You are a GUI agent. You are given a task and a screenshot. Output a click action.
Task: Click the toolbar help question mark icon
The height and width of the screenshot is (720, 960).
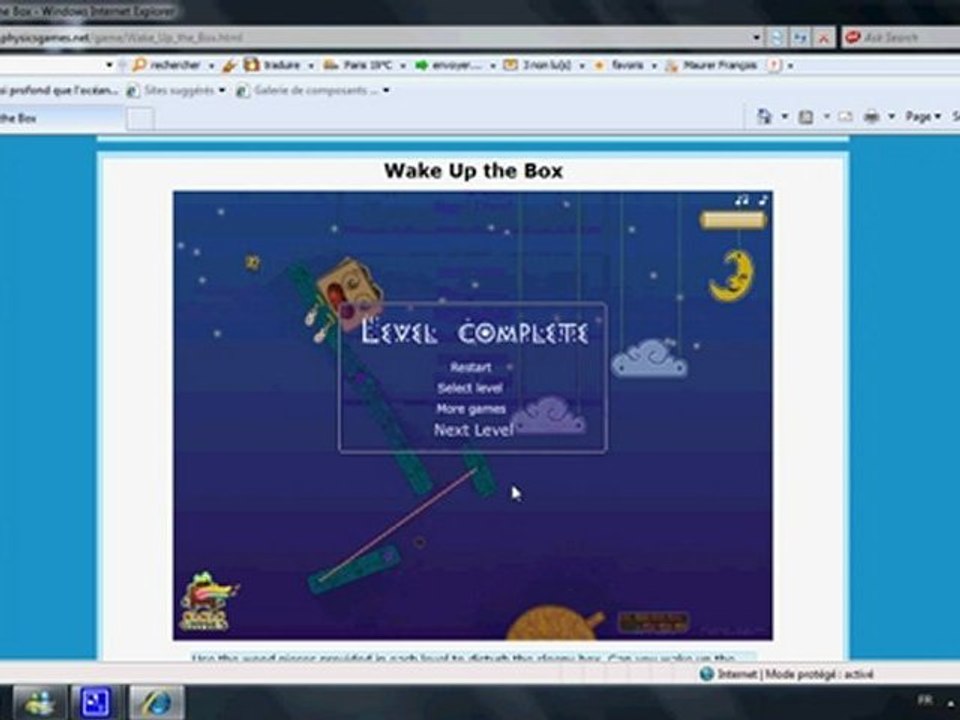[x=774, y=65]
